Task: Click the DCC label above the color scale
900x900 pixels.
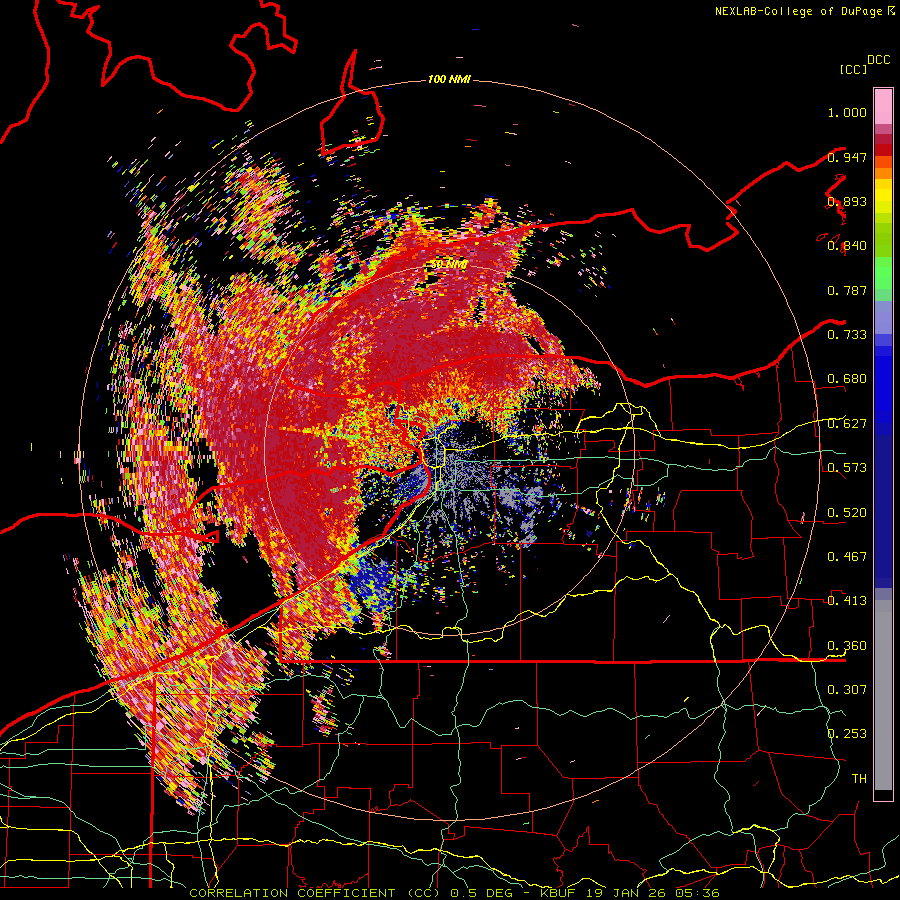Action: pyautogui.click(x=878, y=60)
